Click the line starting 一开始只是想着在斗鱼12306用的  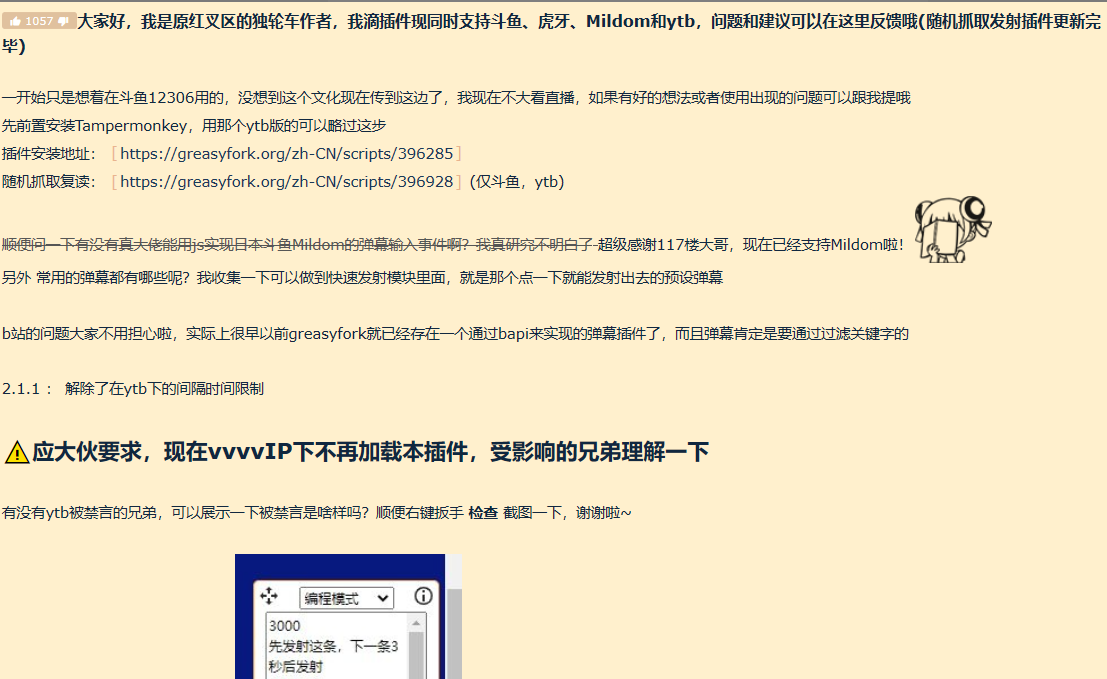(x=456, y=97)
